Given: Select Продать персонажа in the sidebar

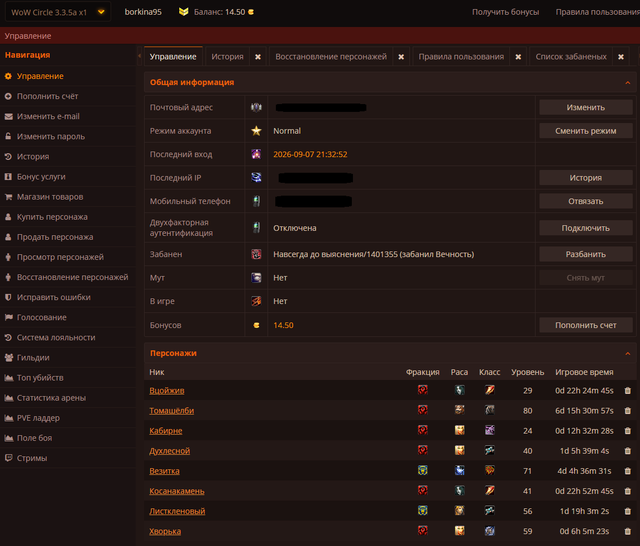Looking at the screenshot, I should [x=55, y=237].
